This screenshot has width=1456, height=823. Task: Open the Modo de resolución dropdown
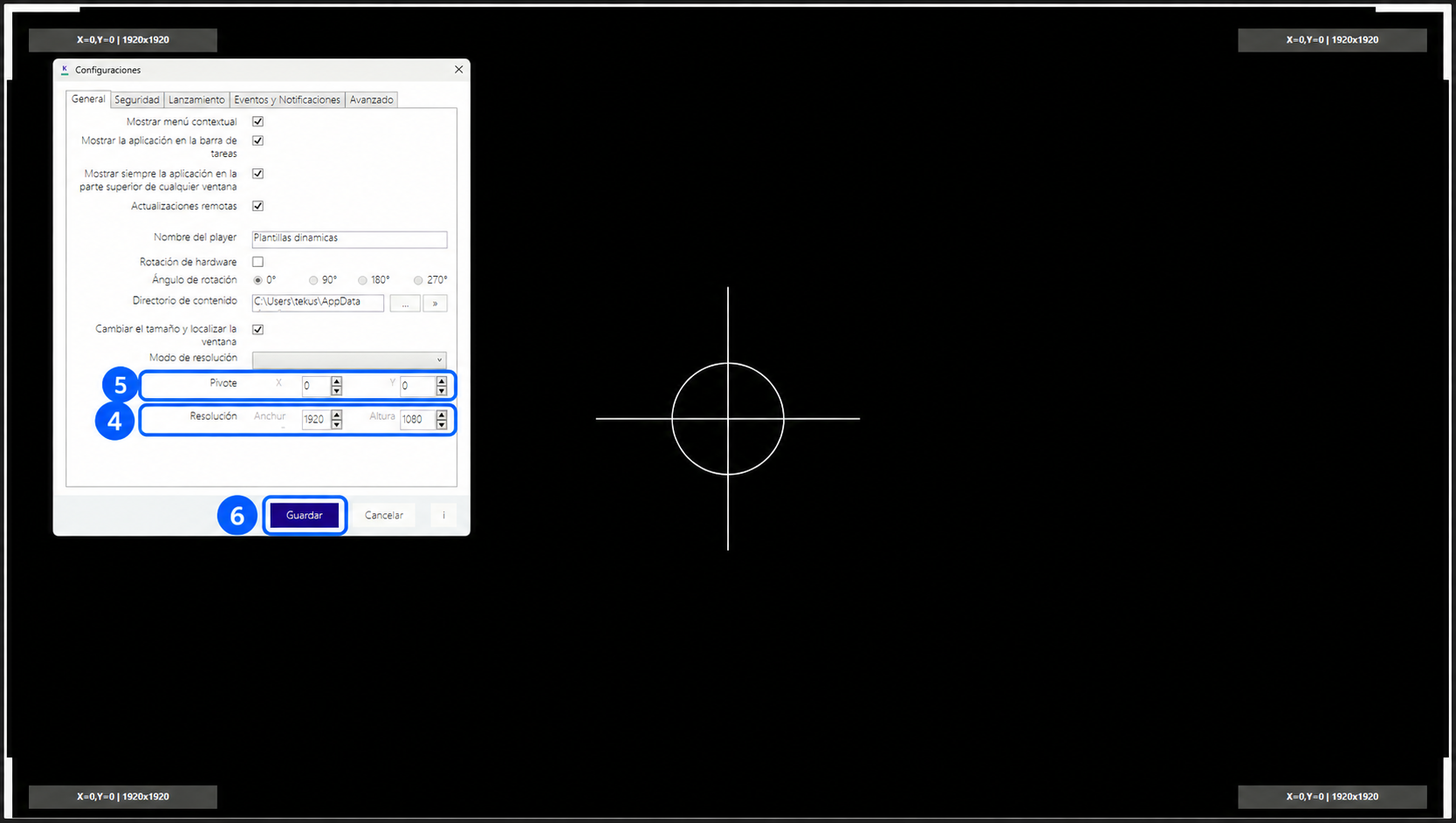[349, 360]
